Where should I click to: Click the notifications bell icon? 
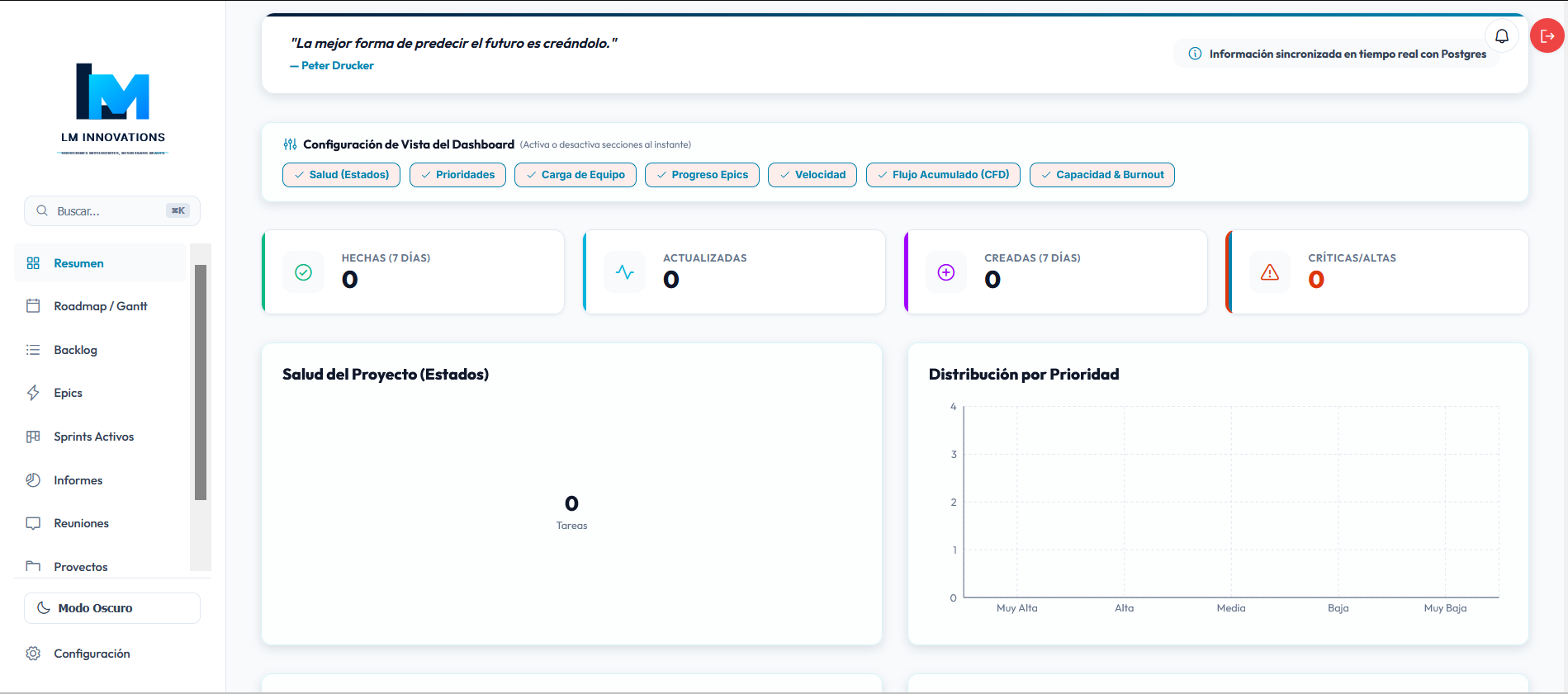point(1502,35)
